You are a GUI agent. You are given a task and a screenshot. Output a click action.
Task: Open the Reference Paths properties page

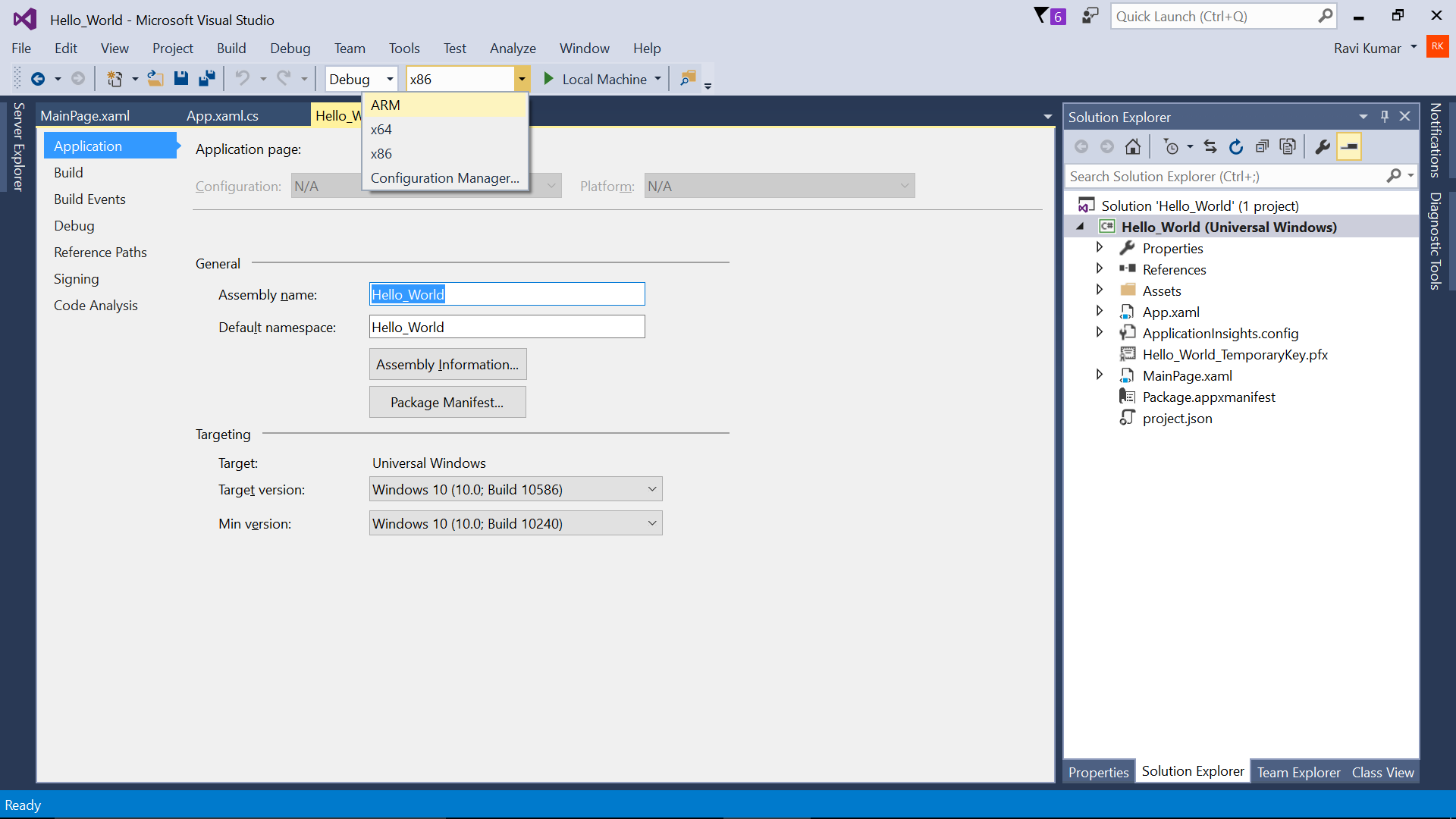pyautogui.click(x=100, y=253)
